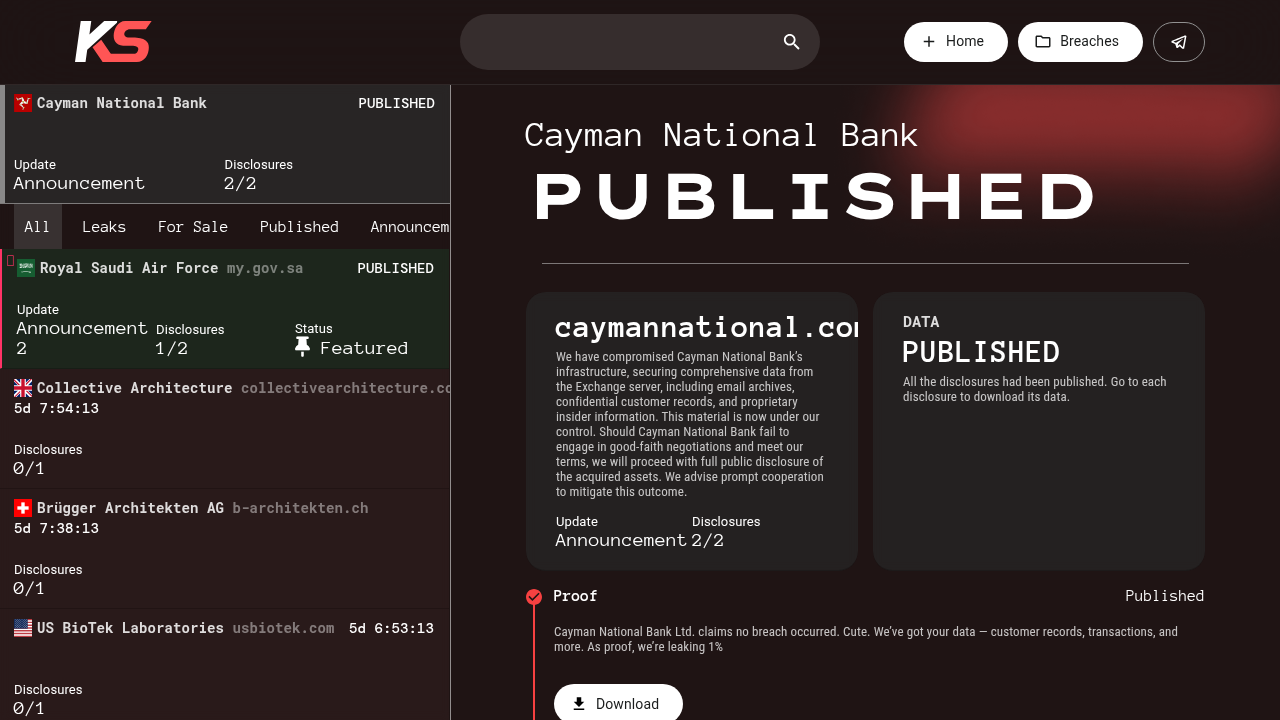Click the 5d 6:53:13 countdown timer

(x=391, y=628)
